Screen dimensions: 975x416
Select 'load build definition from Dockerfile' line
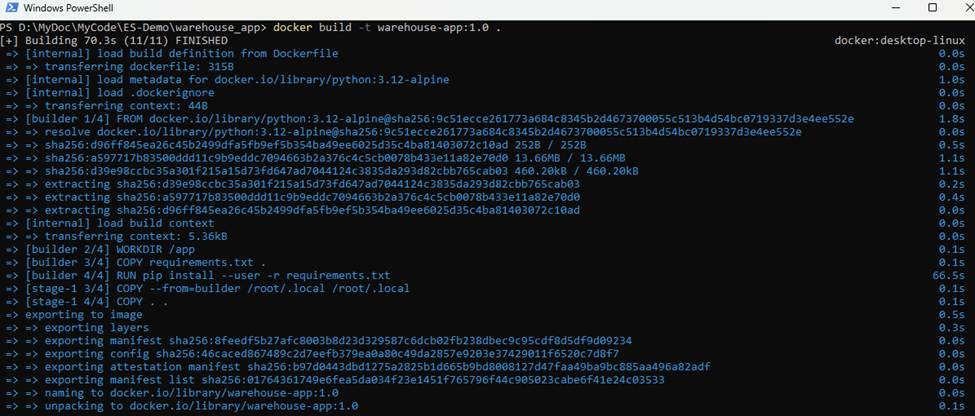(172, 53)
